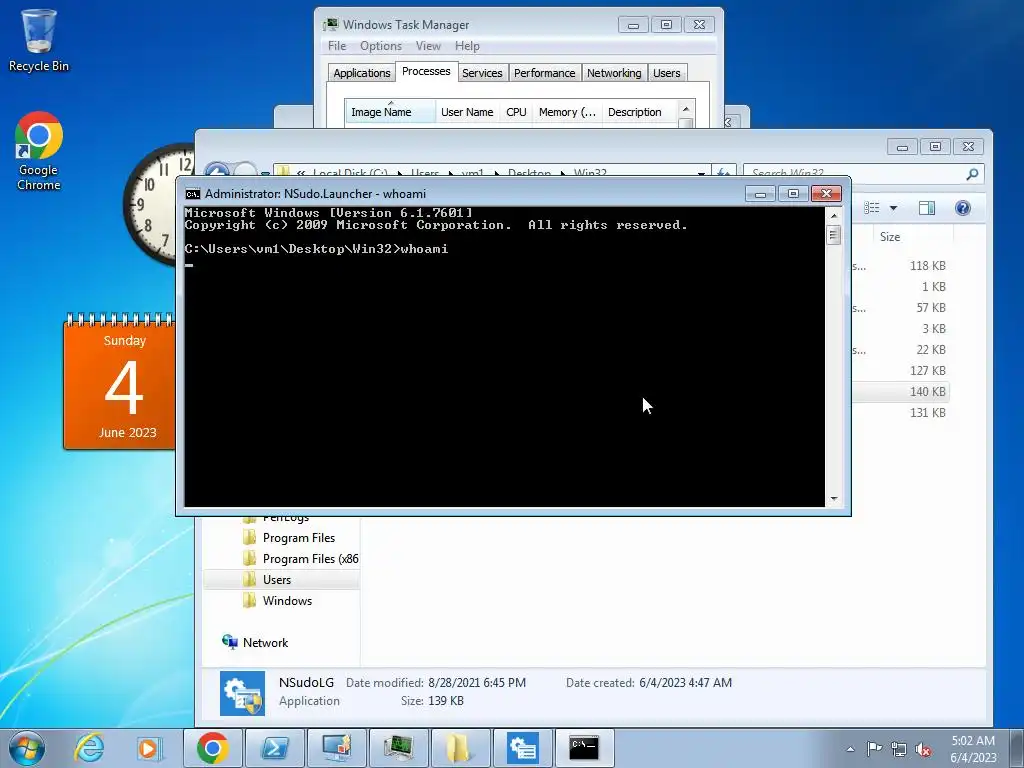Switch to Task Manager taskbar icon

(398, 748)
